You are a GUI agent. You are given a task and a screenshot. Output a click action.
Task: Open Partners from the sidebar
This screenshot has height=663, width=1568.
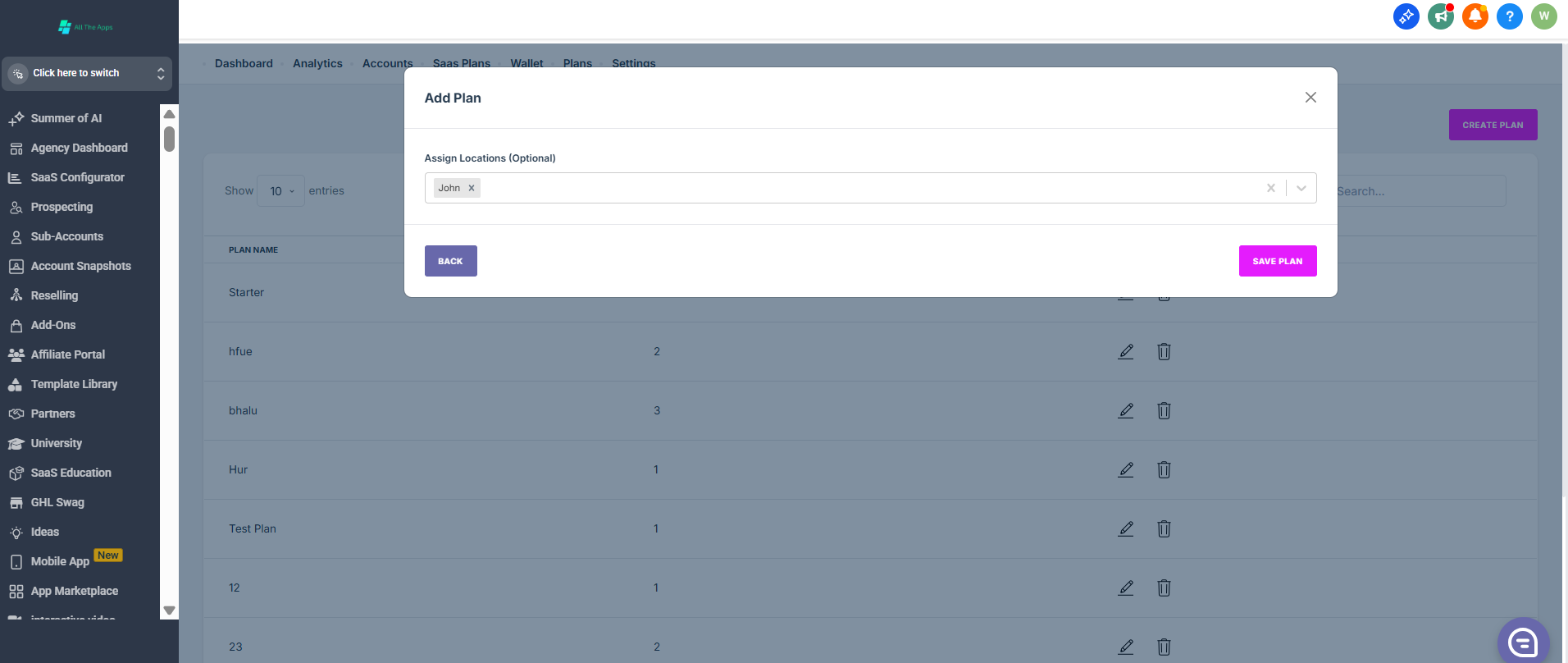click(52, 414)
